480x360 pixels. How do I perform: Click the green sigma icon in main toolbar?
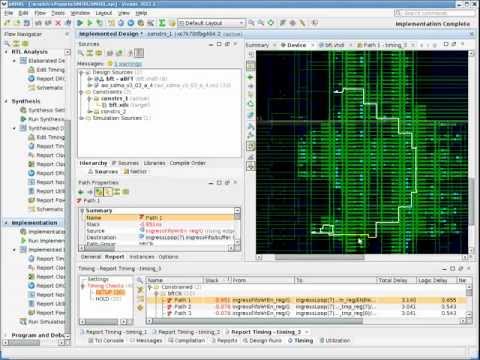[x=162, y=23]
